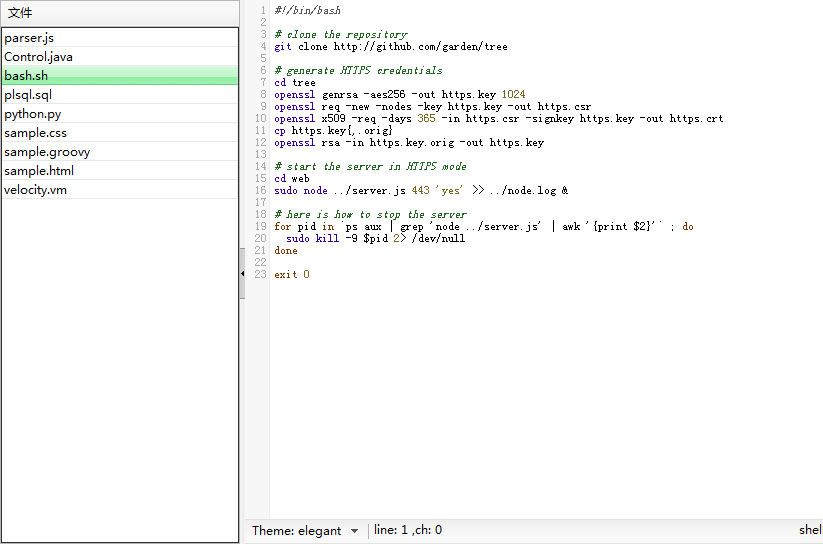Click the line and column status indicator
823x544 pixels.
(408, 531)
